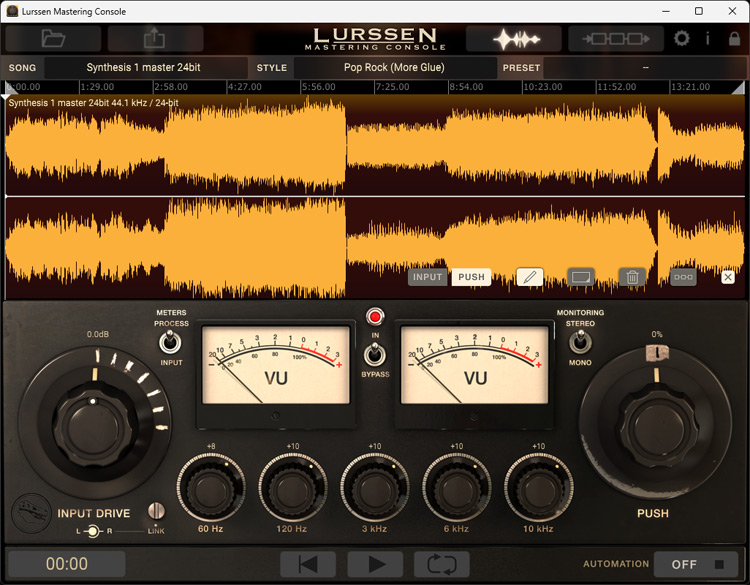The height and width of the screenshot is (585, 750).
Task: Open the SONG selector dropdown
Action: [x=145, y=67]
